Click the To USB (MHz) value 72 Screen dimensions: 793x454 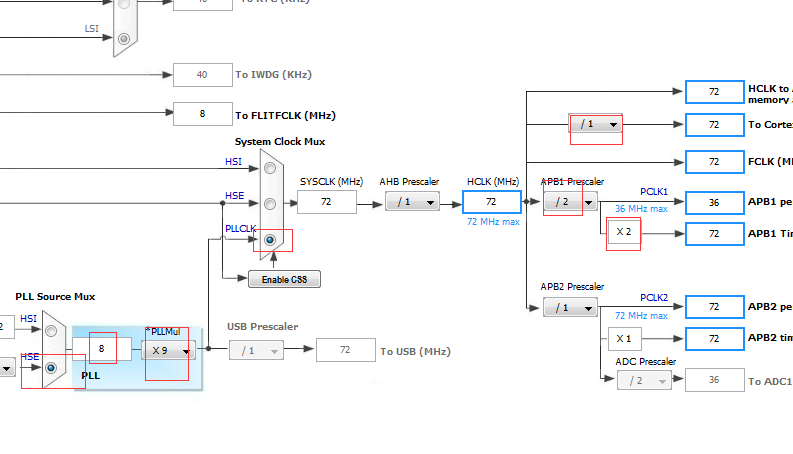(346, 350)
